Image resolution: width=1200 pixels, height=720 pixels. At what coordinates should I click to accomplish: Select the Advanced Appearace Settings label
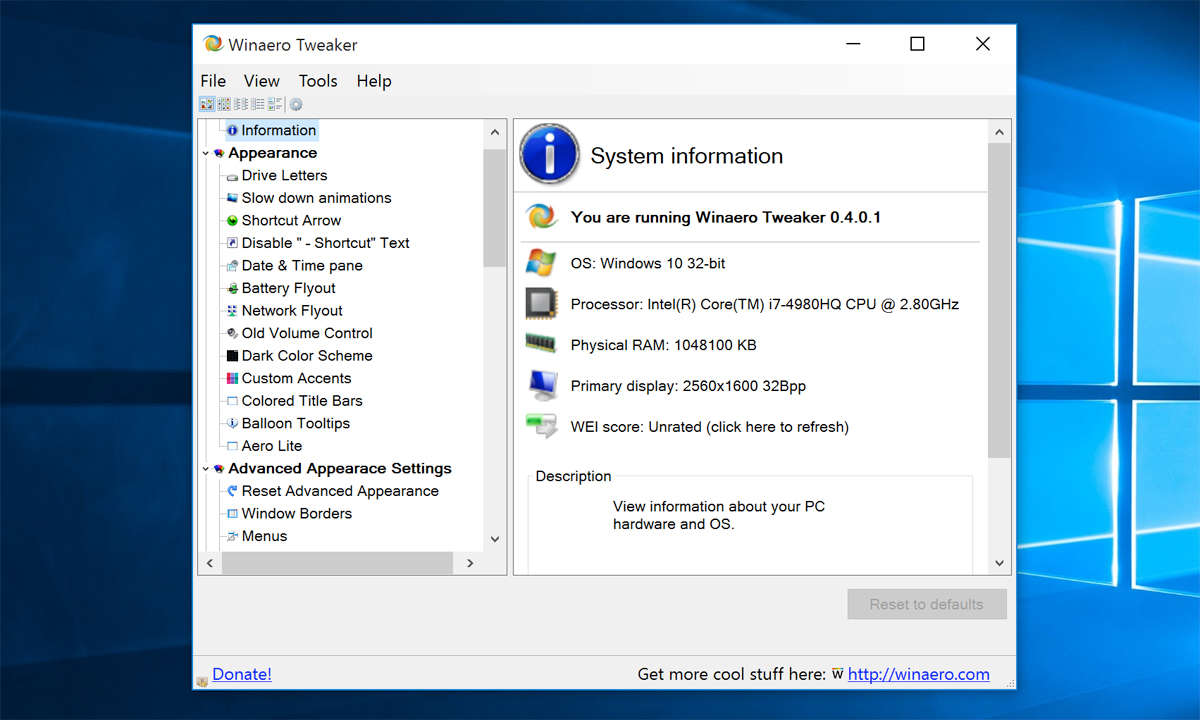click(x=340, y=468)
